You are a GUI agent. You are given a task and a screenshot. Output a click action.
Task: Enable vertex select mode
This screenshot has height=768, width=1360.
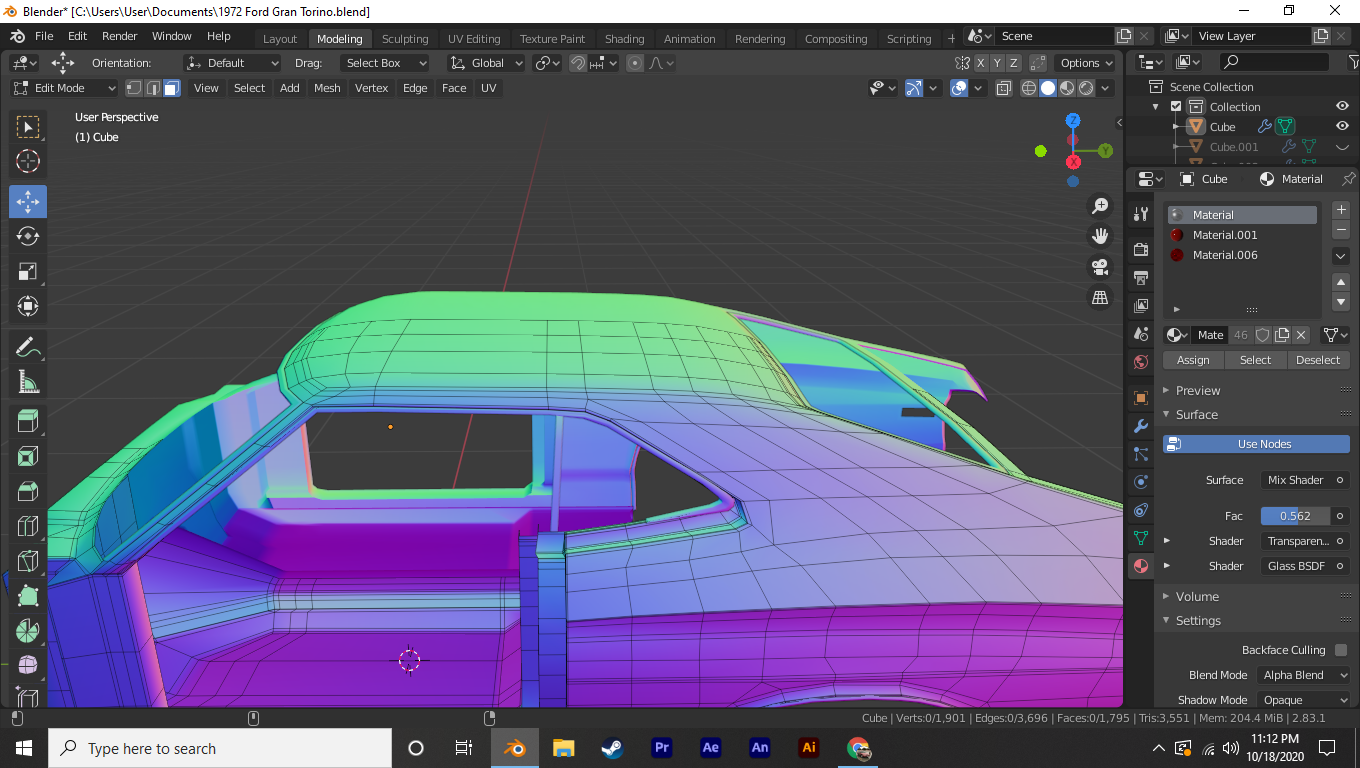click(x=134, y=88)
